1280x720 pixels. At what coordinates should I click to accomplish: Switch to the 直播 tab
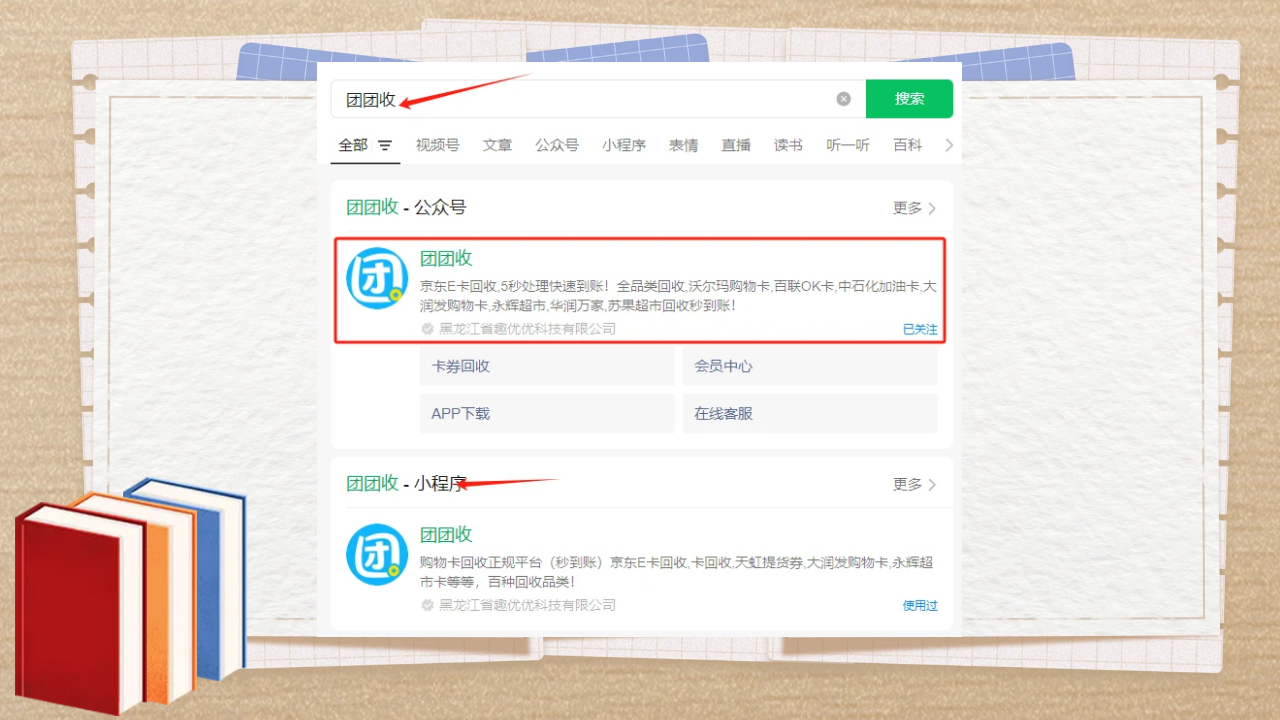[x=736, y=145]
